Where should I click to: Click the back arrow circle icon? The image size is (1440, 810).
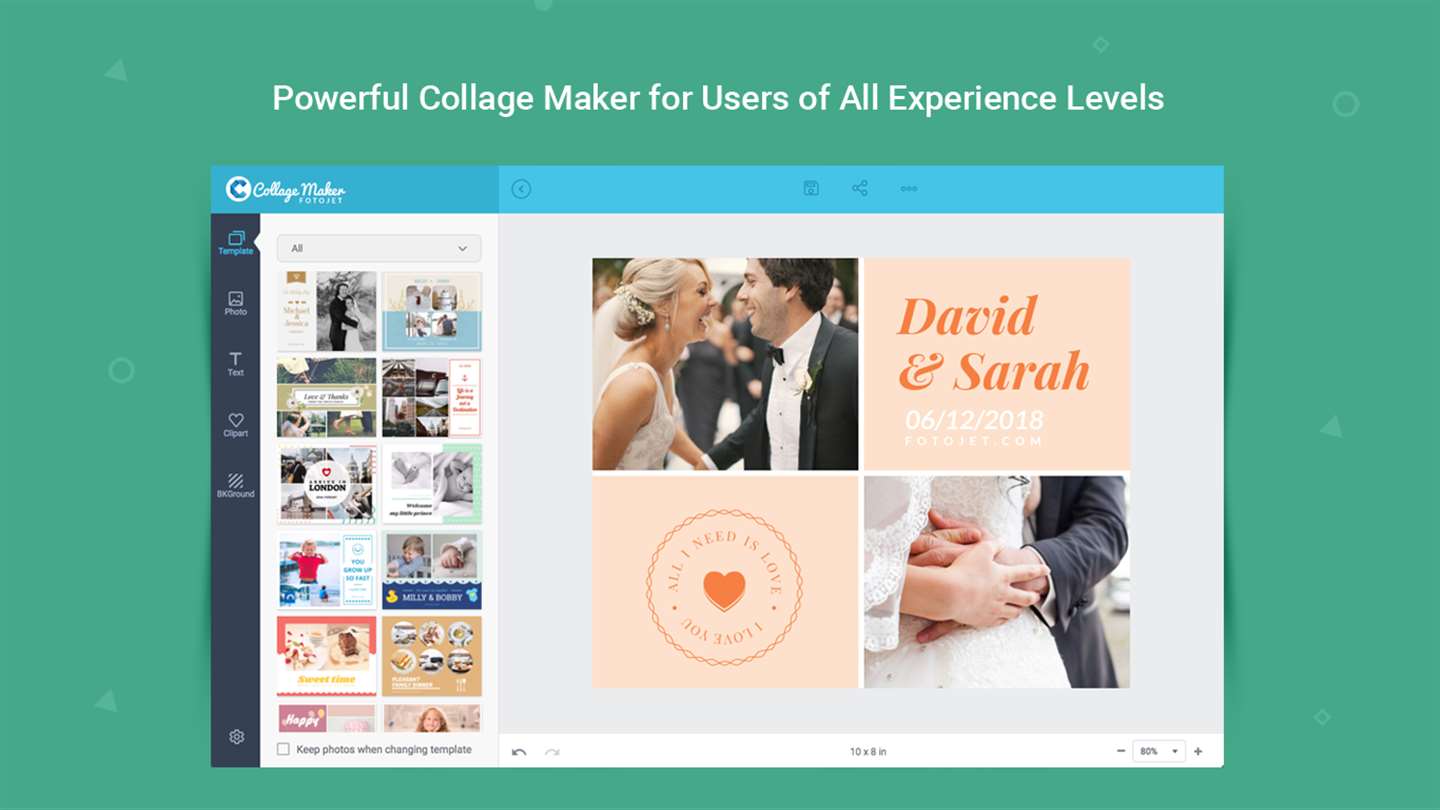coord(521,189)
